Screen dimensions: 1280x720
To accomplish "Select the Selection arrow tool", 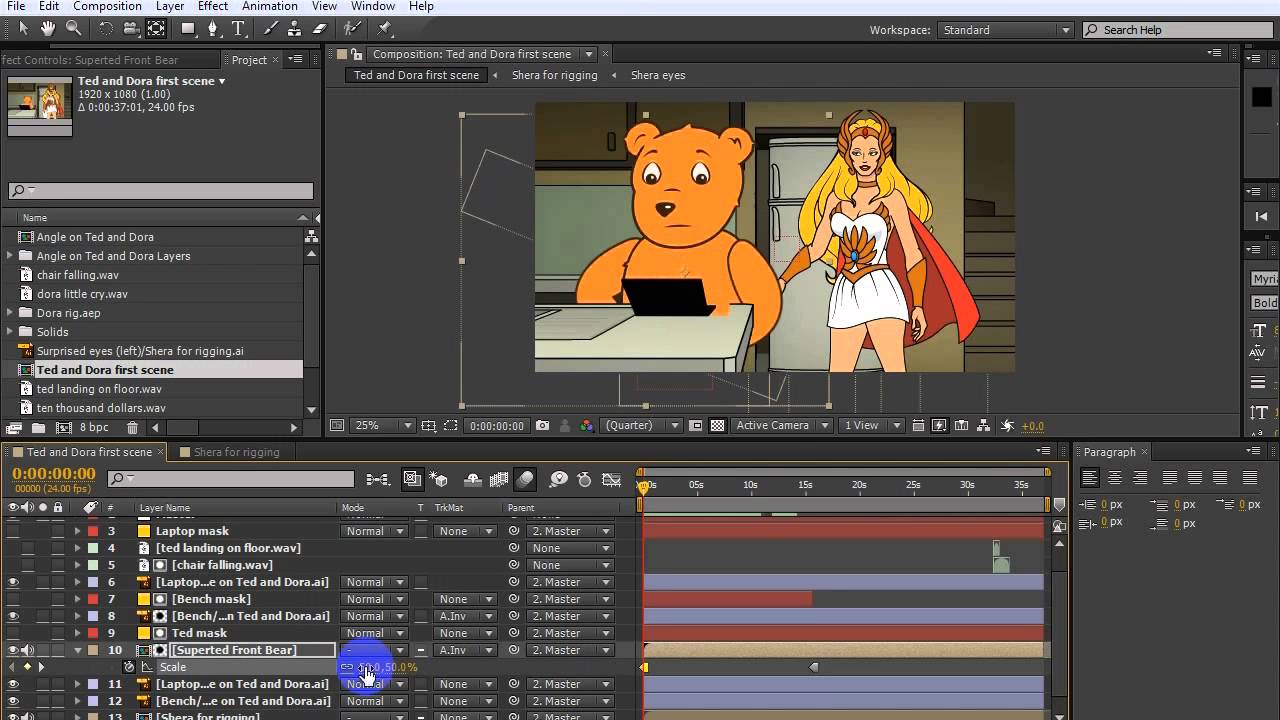I will pos(24,29).
